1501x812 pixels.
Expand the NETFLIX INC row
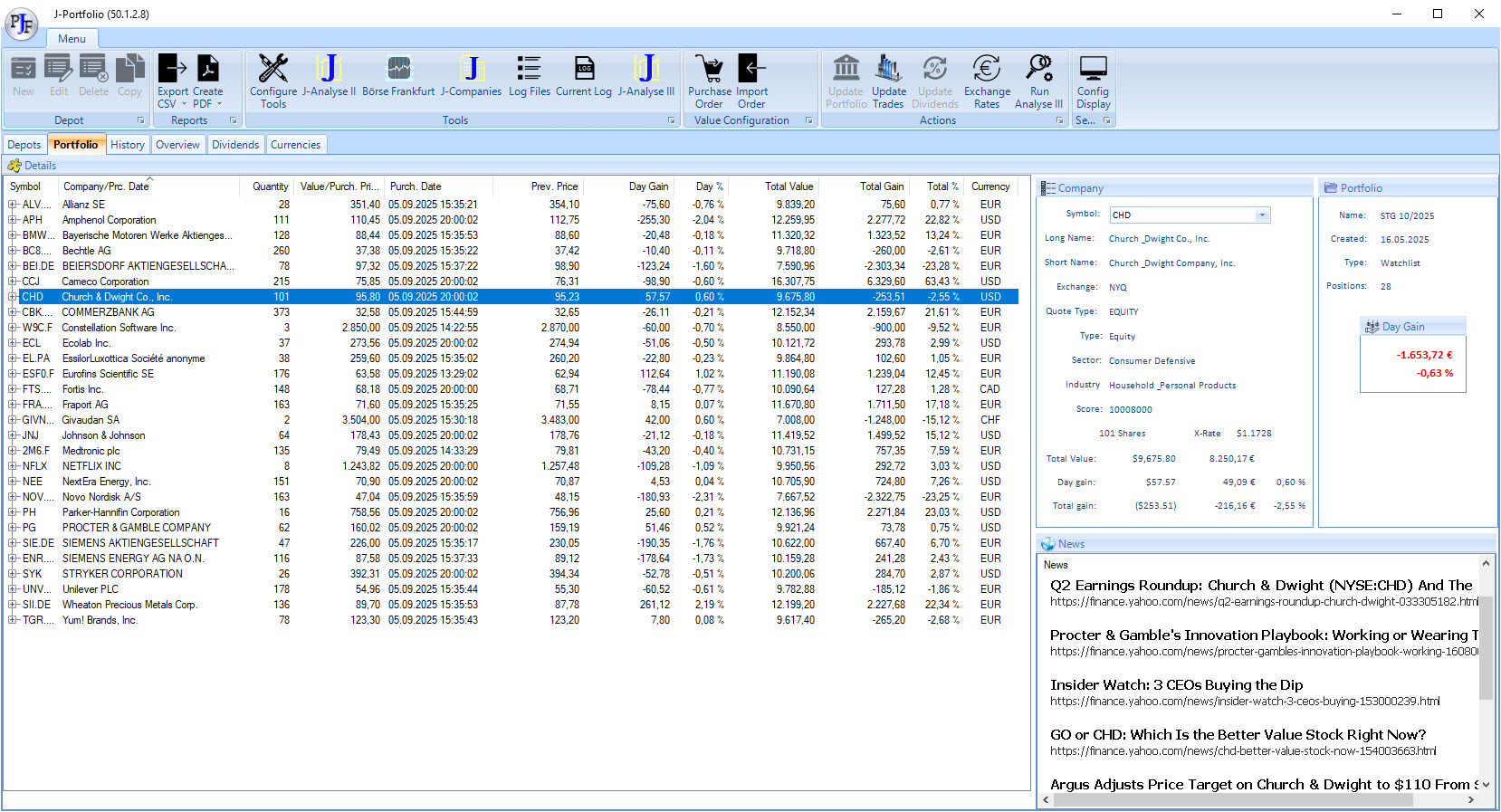coord(13,466)
